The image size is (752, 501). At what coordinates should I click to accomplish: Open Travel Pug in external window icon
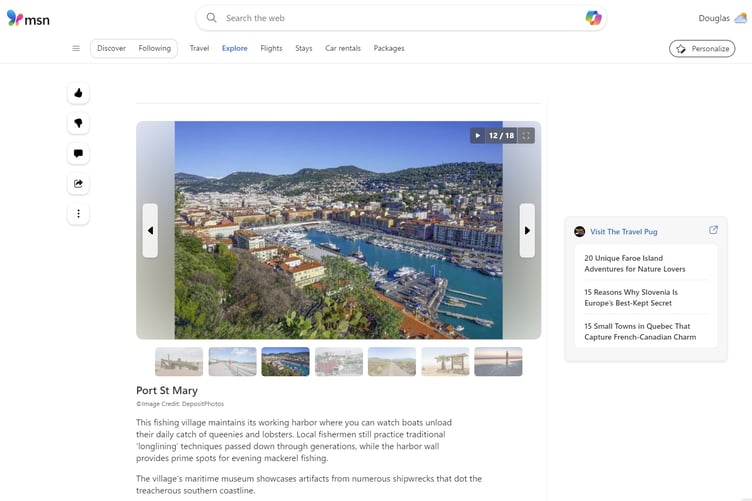click(713, 230)
